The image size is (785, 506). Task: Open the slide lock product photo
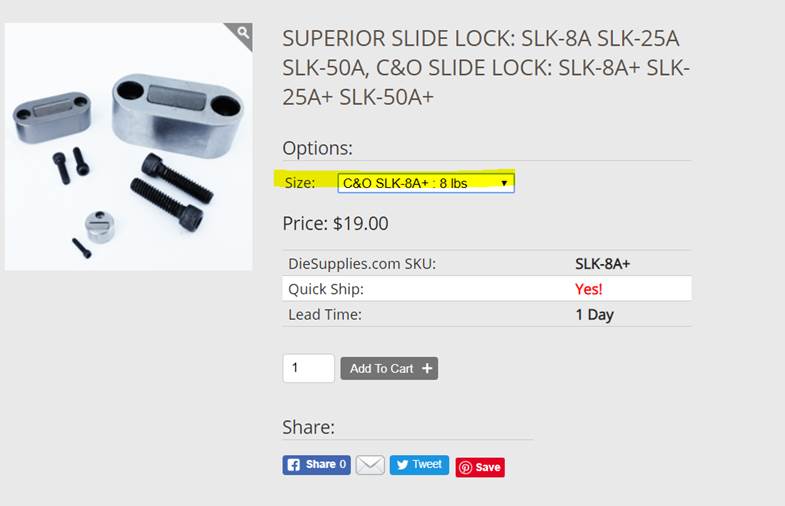(128, 146)
